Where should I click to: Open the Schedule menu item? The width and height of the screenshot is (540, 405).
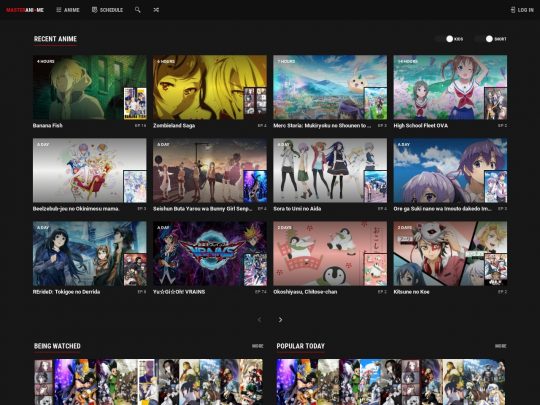coord(107,10)
